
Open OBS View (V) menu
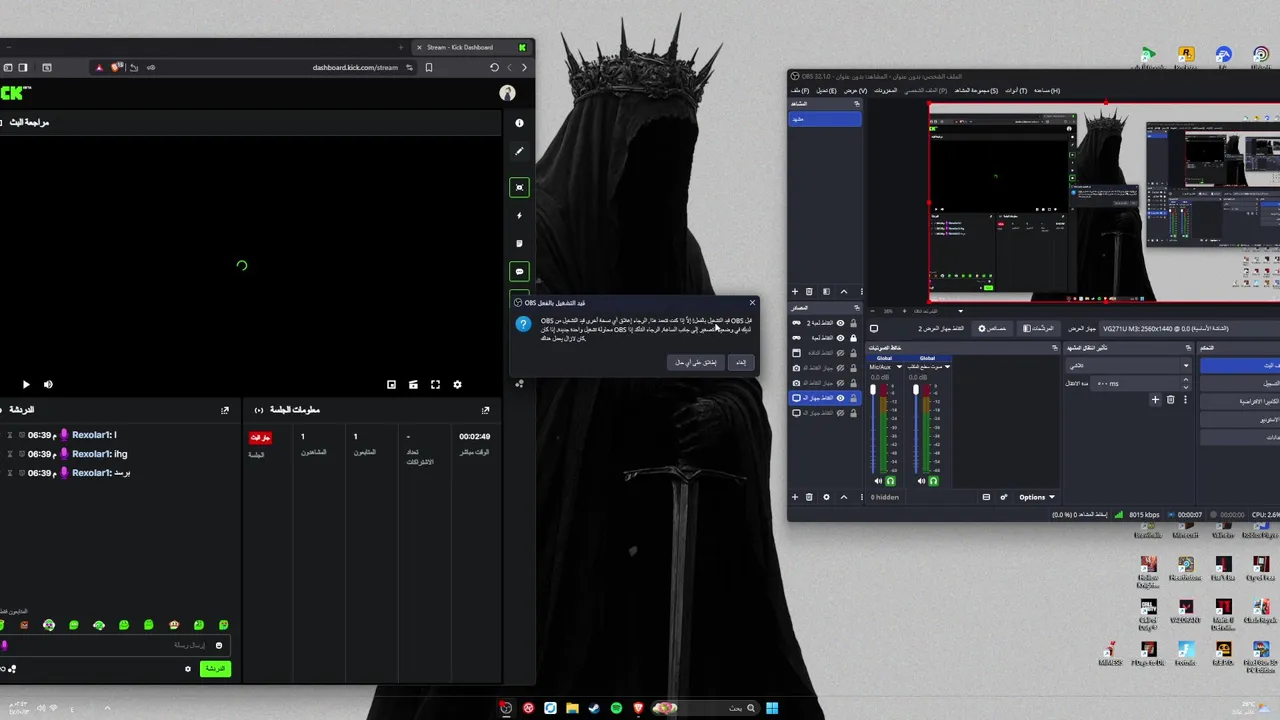pos(855,90)
